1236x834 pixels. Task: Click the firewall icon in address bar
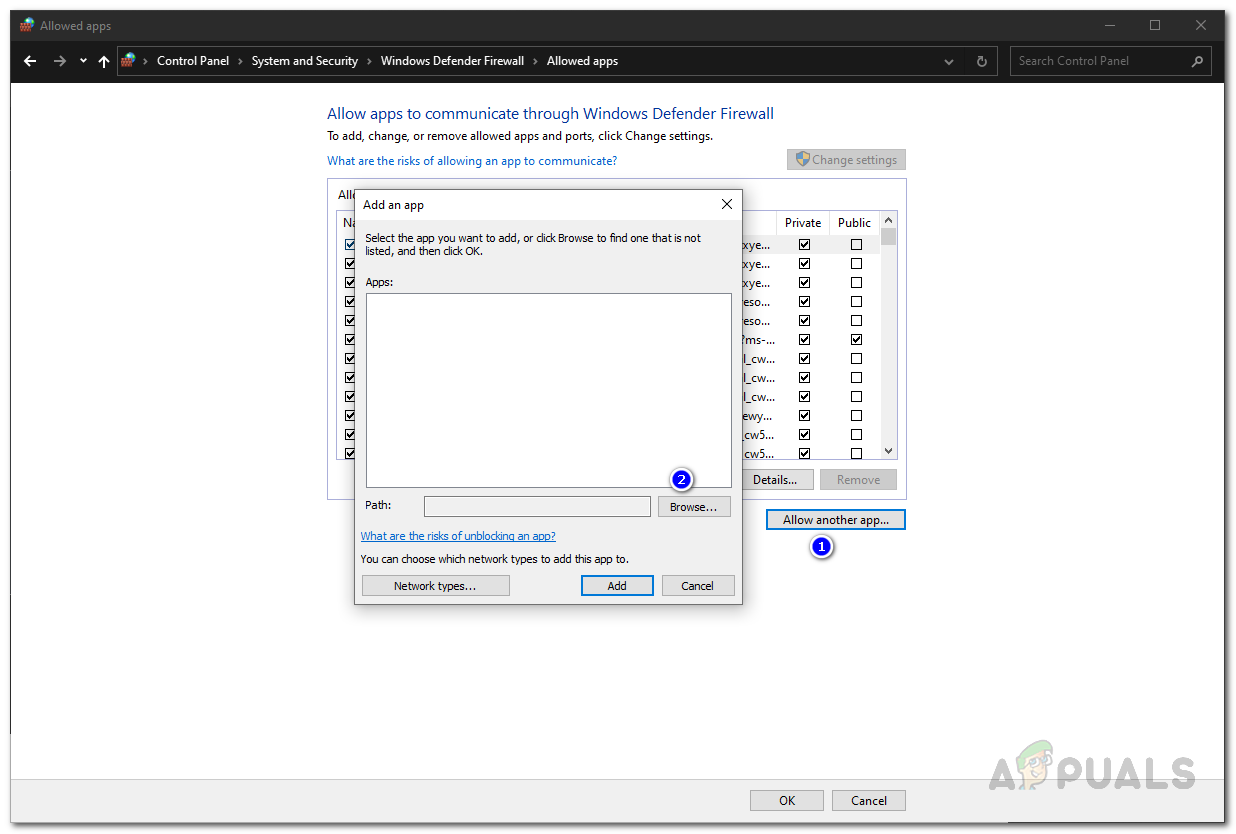click(128, 60)
